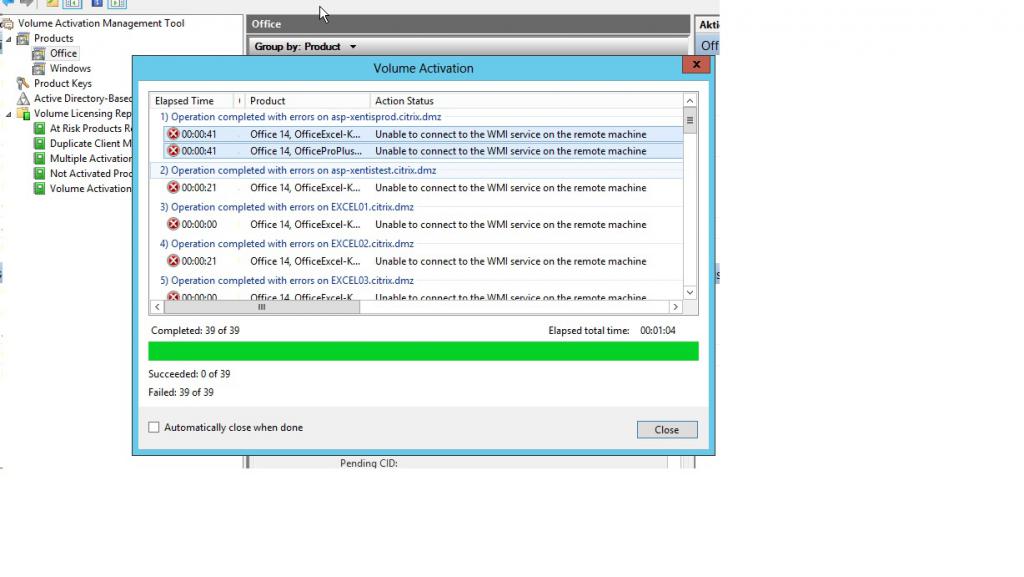Click the scroll right arrow of results list

(x=675, y=307)
